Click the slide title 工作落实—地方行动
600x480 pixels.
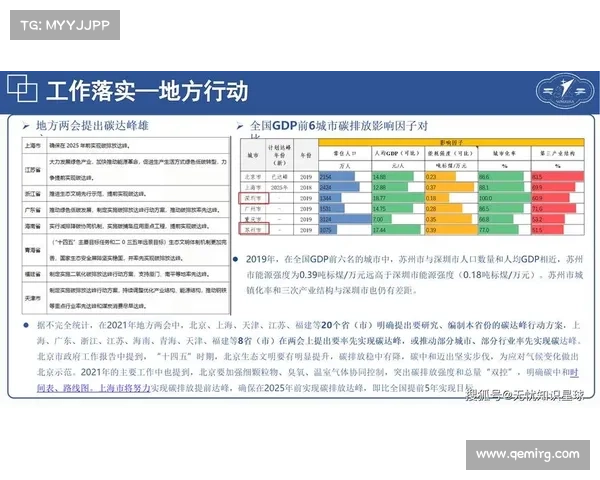[x=147, y=91]
